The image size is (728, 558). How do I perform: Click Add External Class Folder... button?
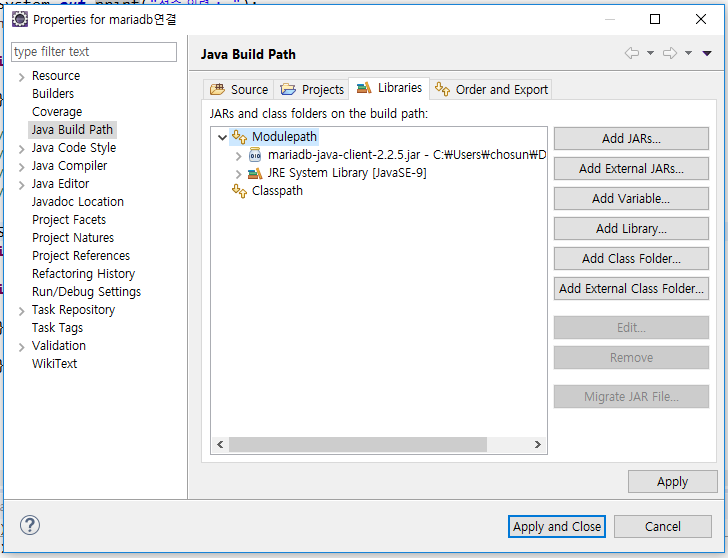(631, 288)
